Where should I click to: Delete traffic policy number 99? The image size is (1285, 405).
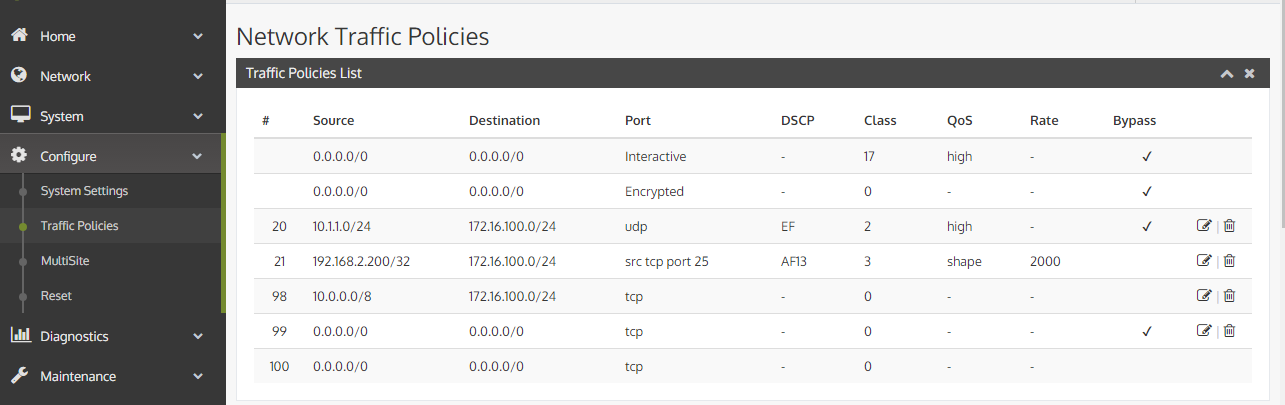(x=1229, y=331)
